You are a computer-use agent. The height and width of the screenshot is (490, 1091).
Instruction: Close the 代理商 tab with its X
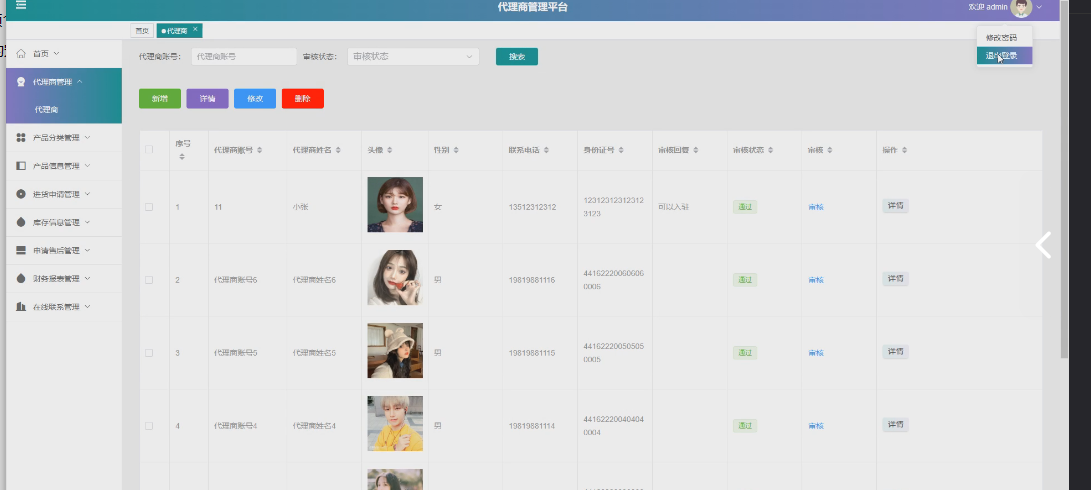196,29
